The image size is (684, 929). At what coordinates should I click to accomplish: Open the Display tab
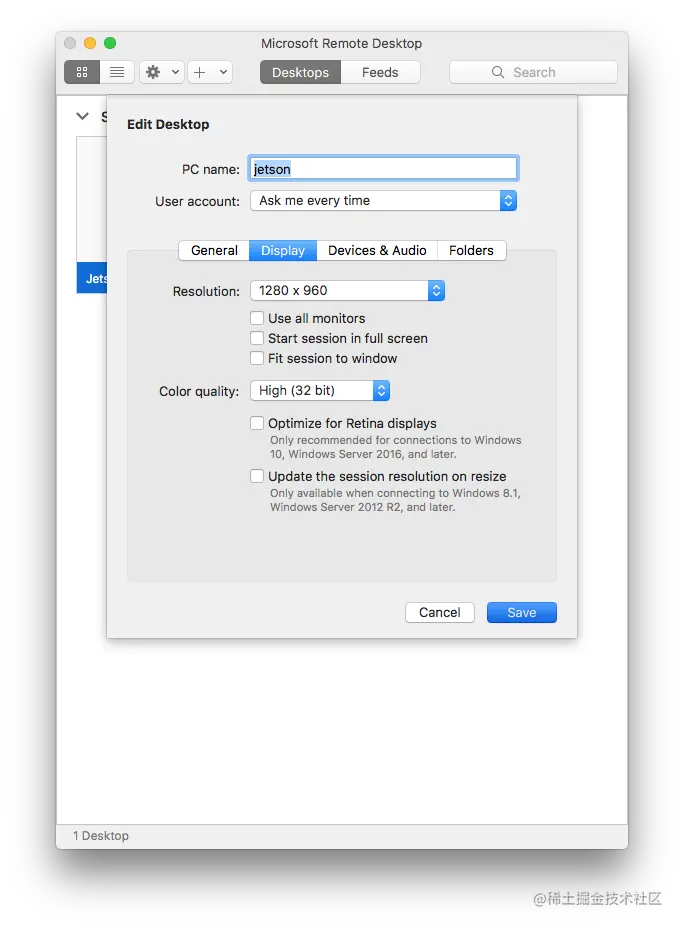(283, 251)
